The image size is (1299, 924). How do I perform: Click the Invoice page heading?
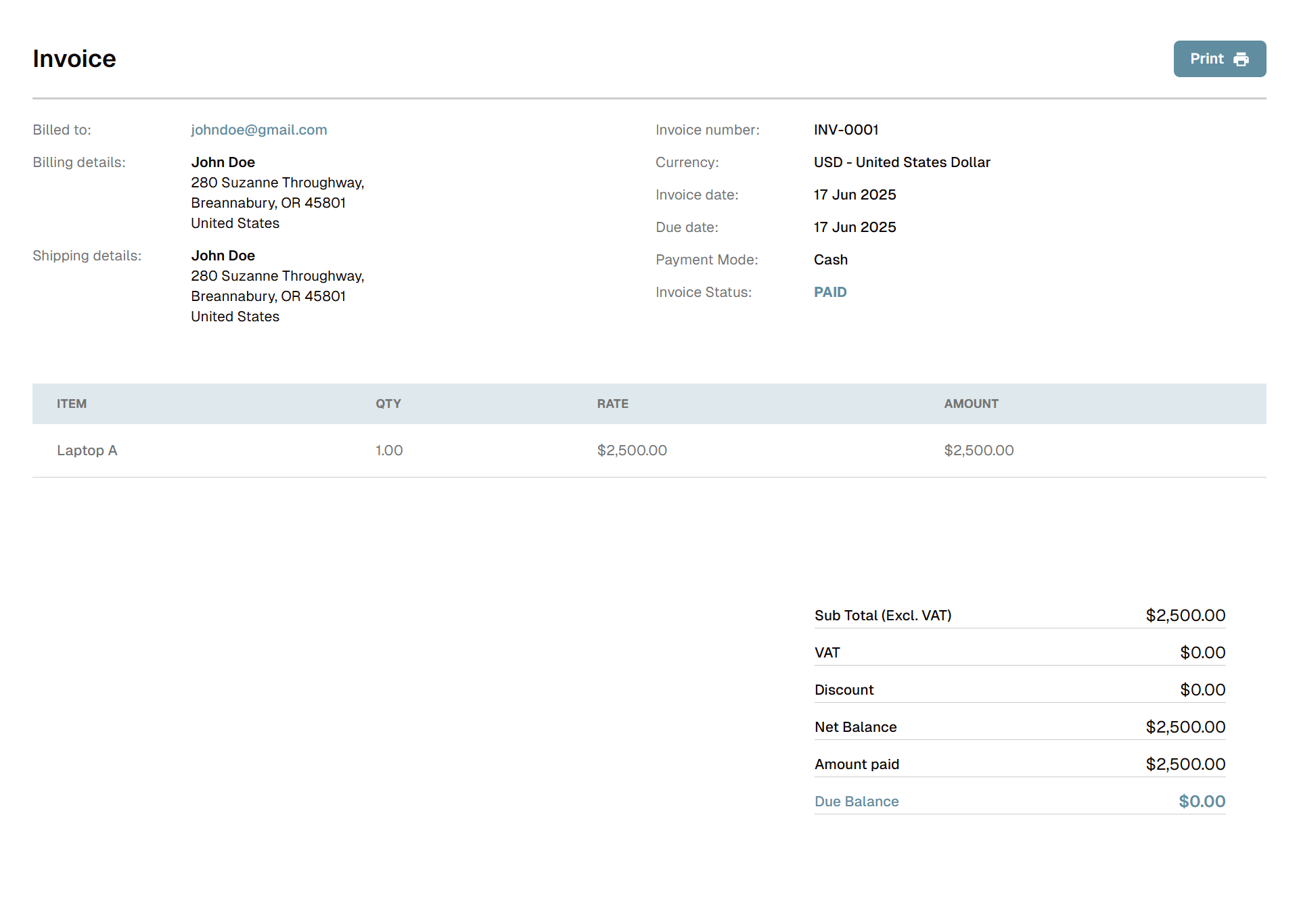74,59
